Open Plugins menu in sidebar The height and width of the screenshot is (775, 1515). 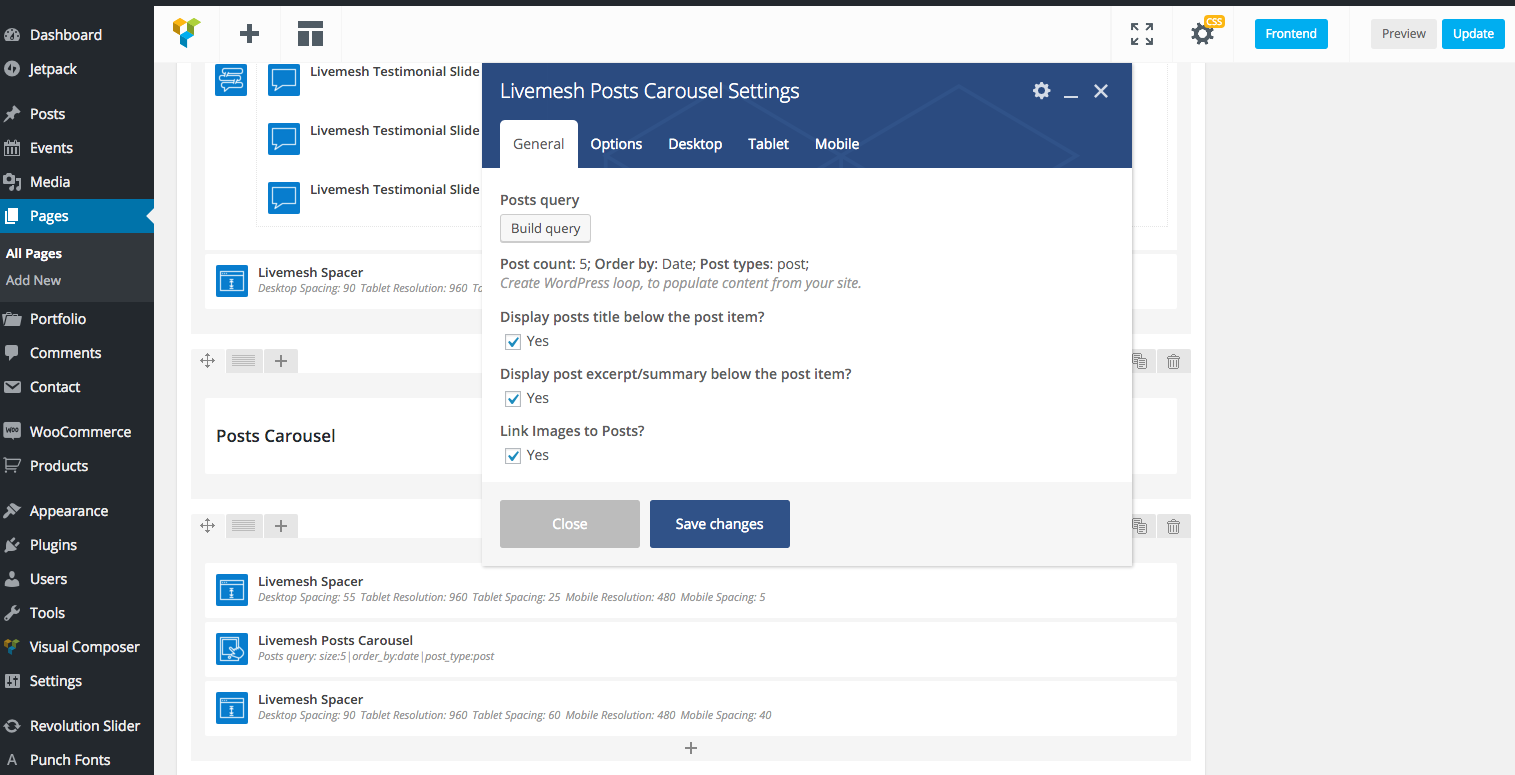(x=77, y=545)
